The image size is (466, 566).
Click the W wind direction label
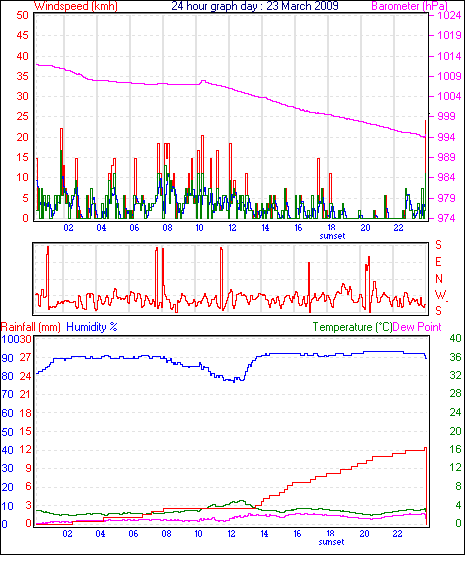pyautogui.click(x=440, y=295)
